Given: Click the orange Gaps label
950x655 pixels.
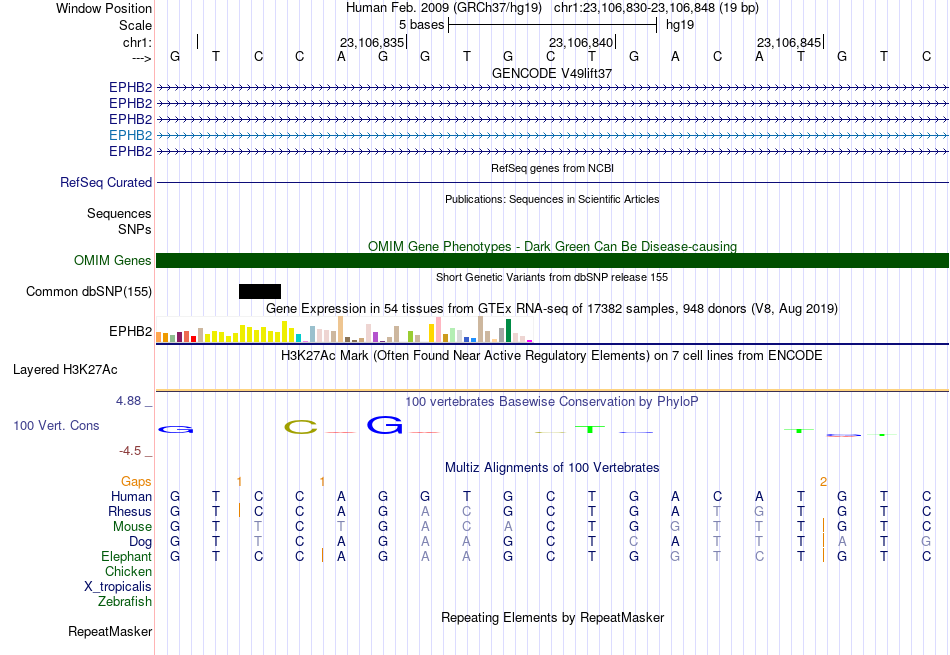Looking at the screenshot, I should pos(136,481).
